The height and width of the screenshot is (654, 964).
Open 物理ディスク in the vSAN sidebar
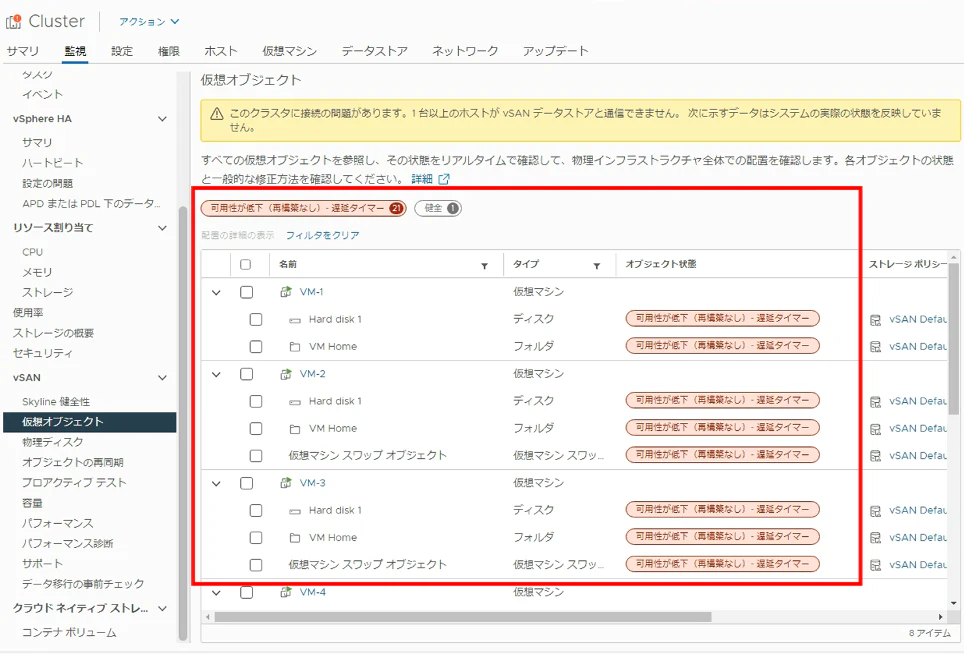[53, 442]
